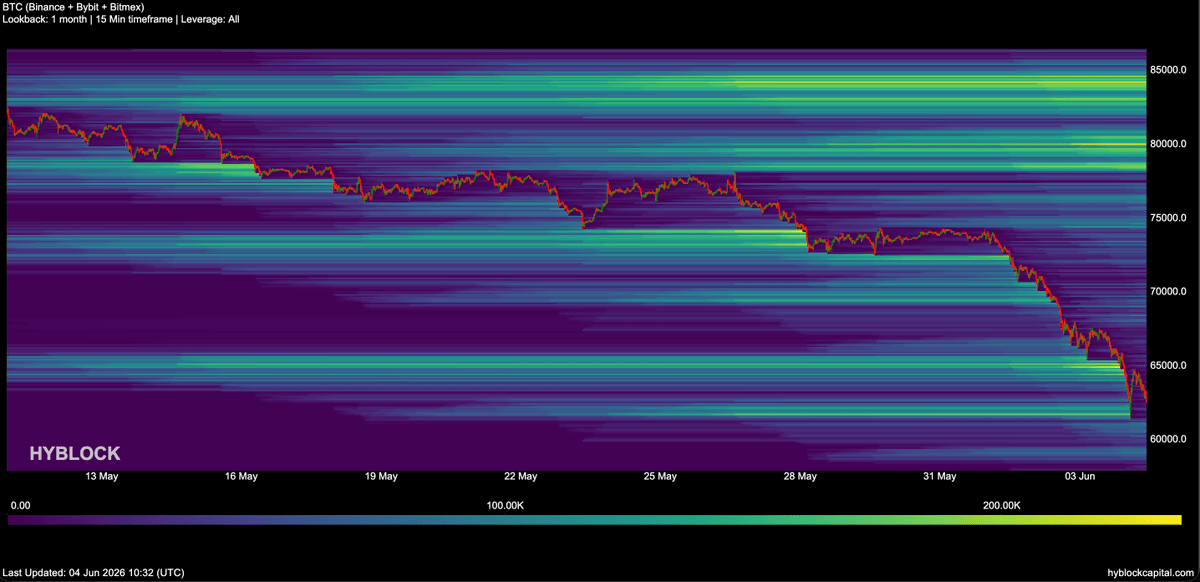
Task: Click the 28 May date axis label
Action: point(800,476)
